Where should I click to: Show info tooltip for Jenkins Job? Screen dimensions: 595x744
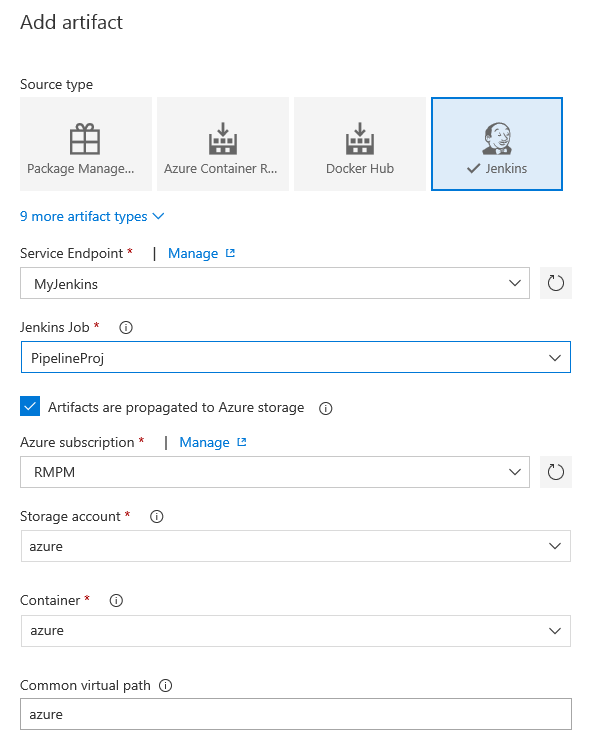(126, 327)
